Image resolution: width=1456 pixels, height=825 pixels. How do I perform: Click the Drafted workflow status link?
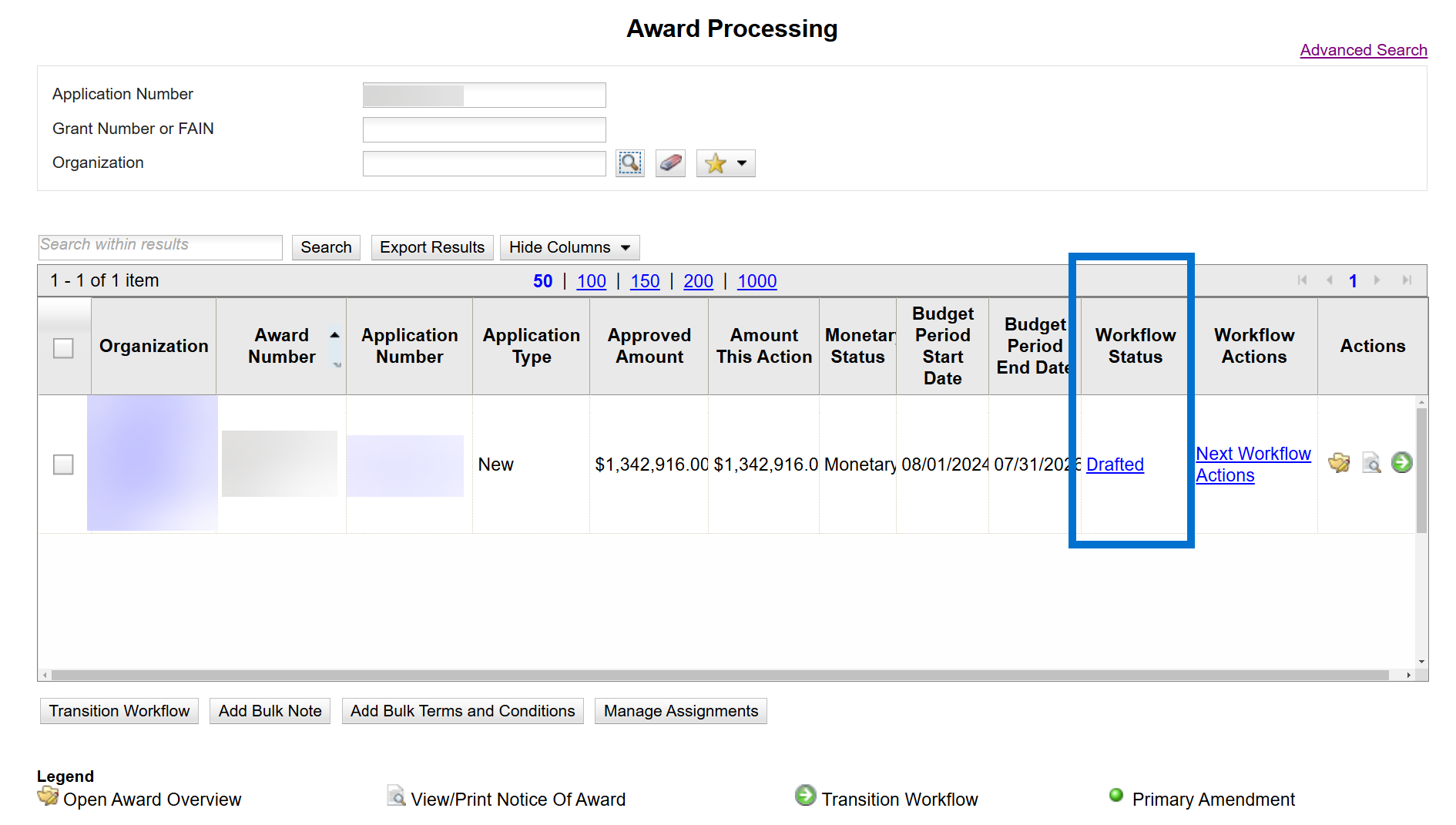[1114, 464]
